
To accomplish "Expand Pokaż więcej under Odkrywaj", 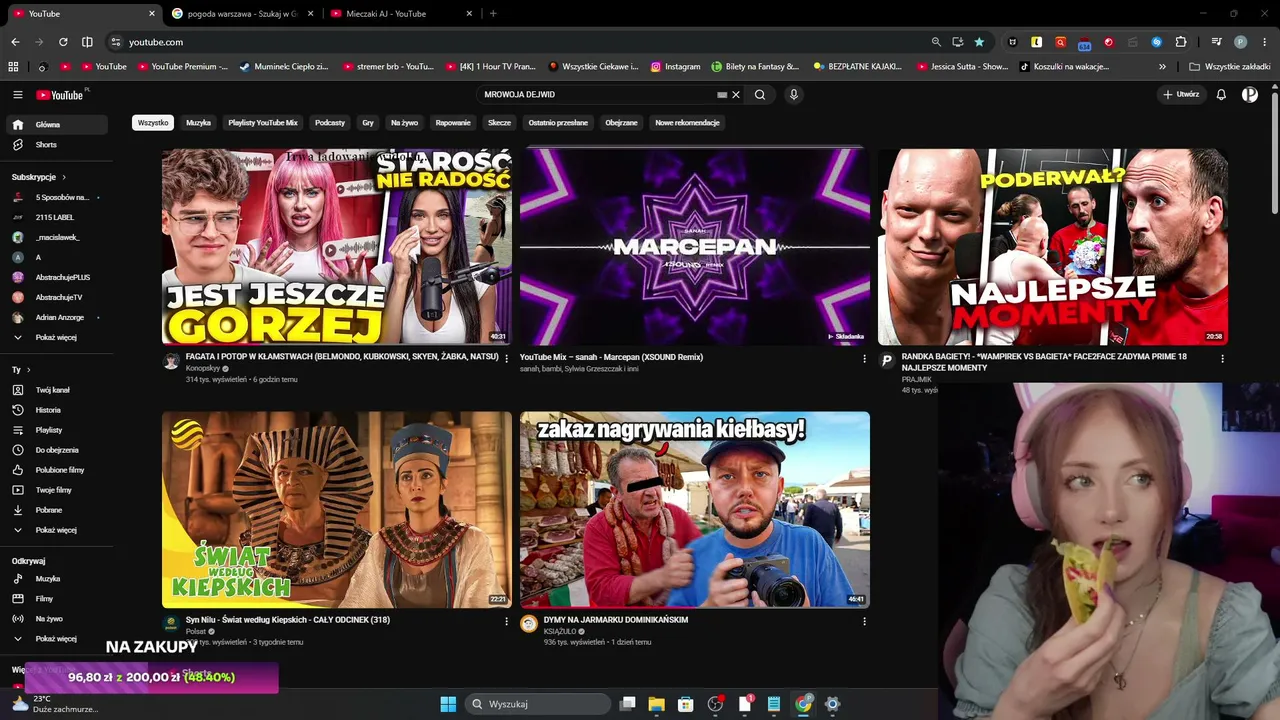I will coord(59,639).
